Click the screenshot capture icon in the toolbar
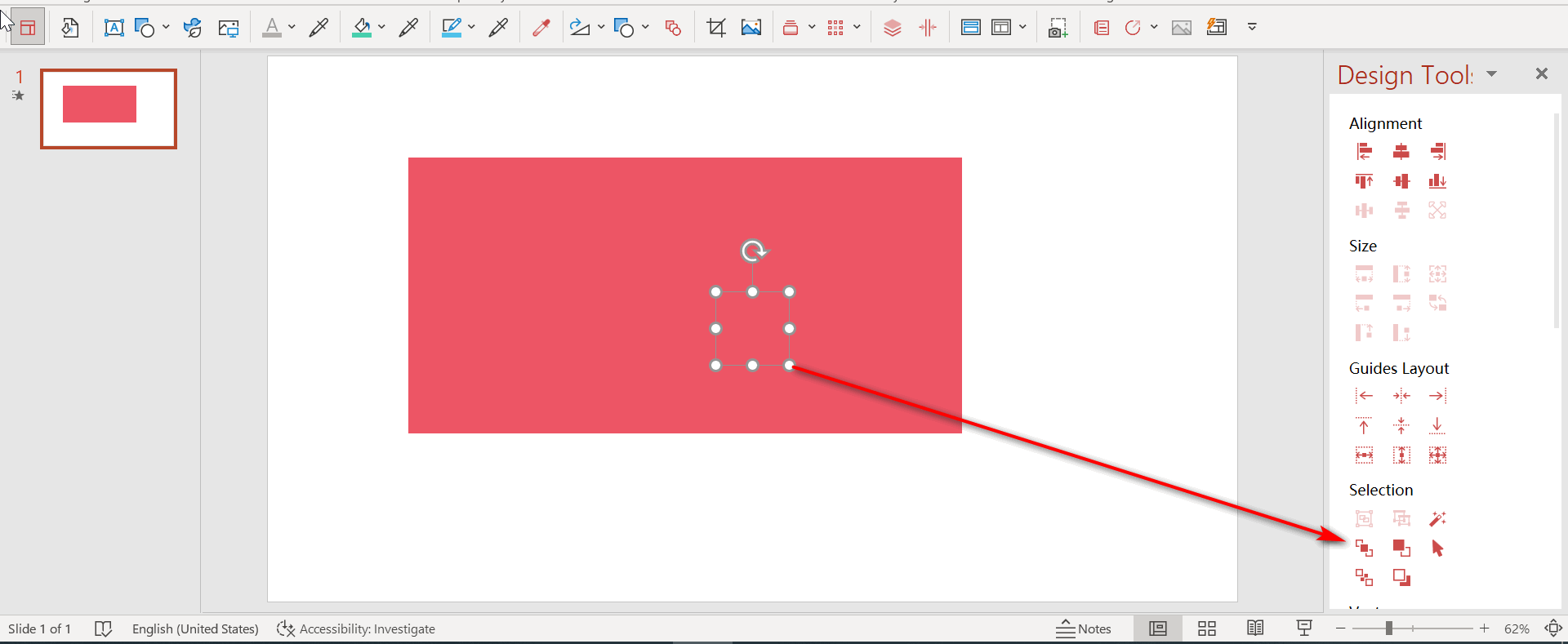The height and width of the screenshot is (644, 1568). 1058,28
